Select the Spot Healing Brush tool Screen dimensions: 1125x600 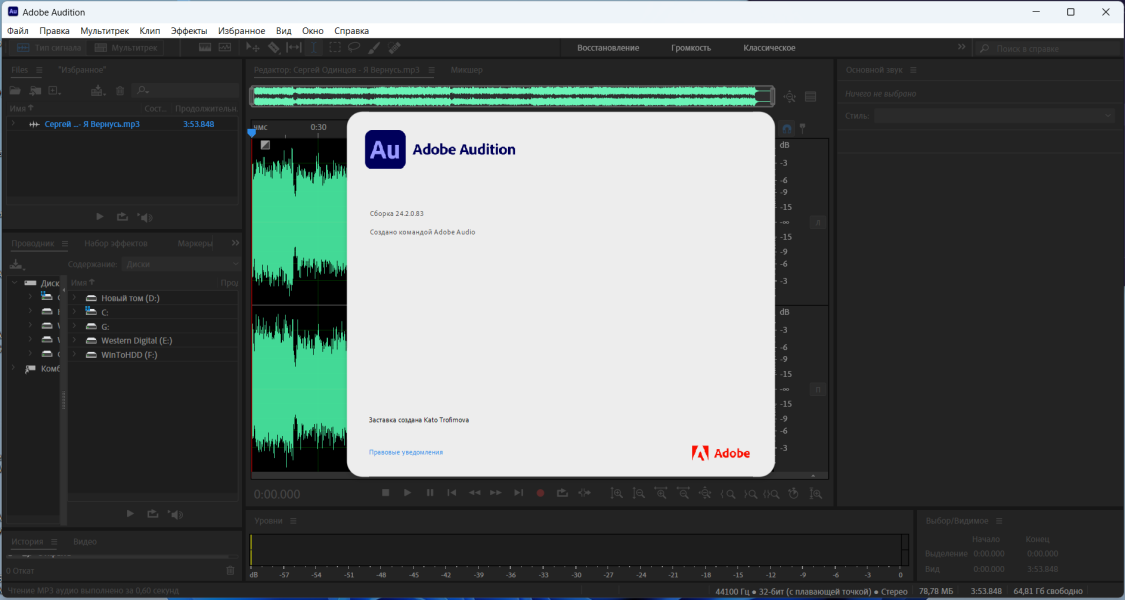[x=394, y=47]
